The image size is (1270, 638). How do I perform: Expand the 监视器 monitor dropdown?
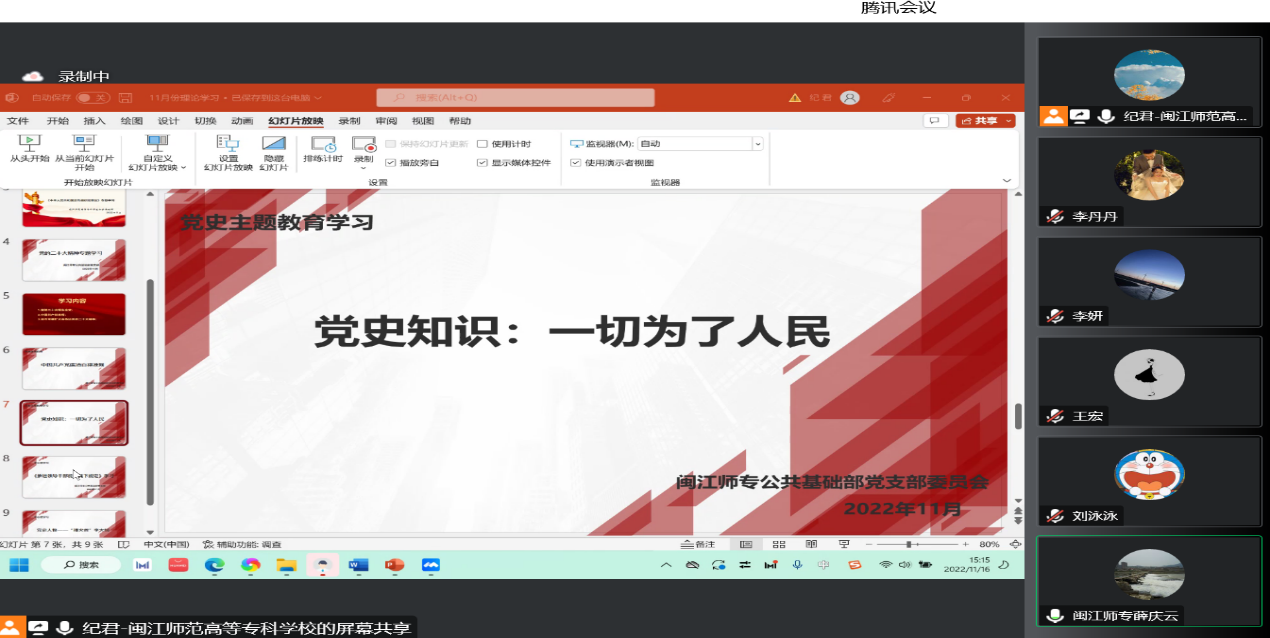[757, 144]
